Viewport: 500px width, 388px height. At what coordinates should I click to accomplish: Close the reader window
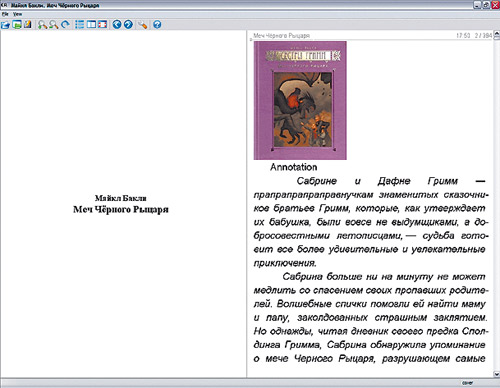[495, 5]
